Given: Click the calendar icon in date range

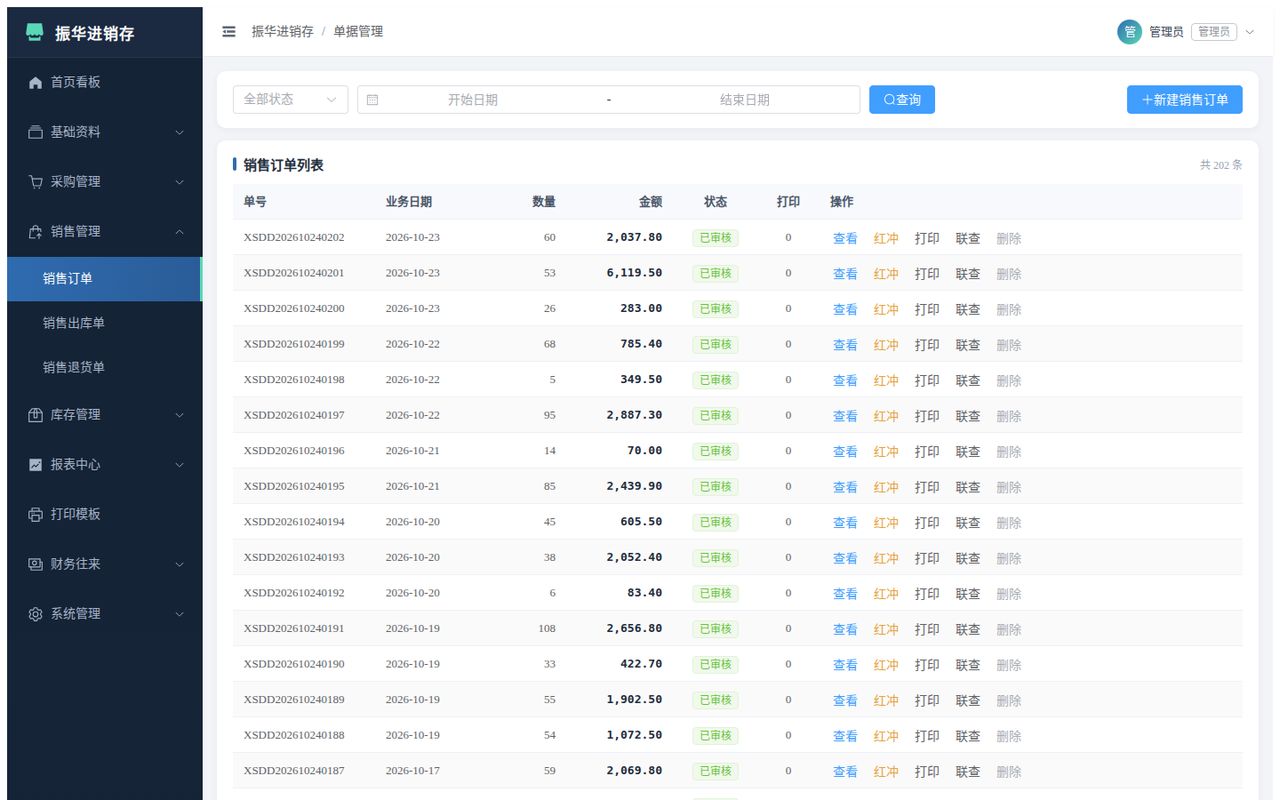Looking at the screenshot, I should (372, 100).
